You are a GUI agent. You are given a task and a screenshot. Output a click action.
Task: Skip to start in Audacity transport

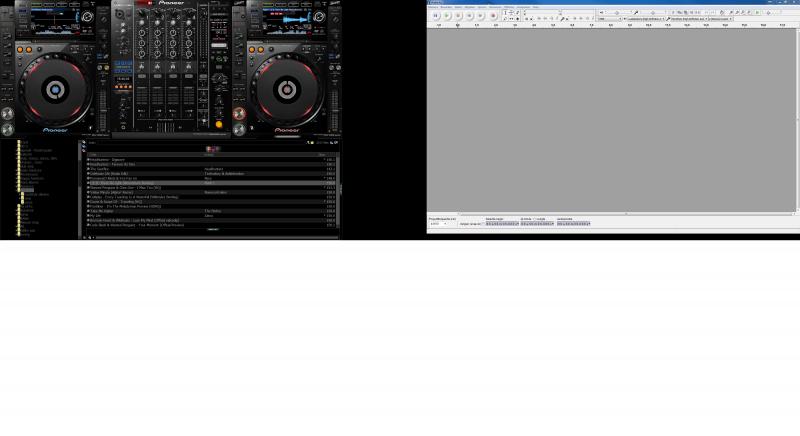tap(469, 16)
